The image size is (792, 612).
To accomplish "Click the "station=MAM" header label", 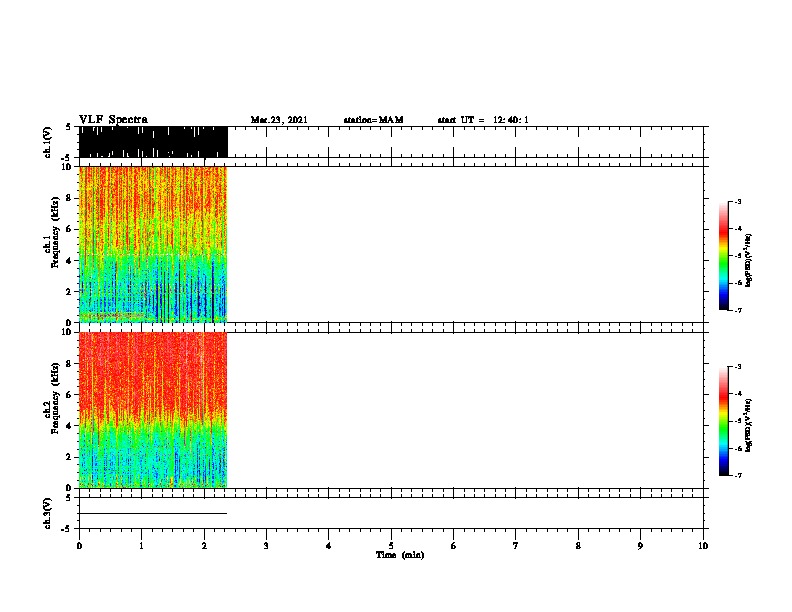I will coord(373,120).
